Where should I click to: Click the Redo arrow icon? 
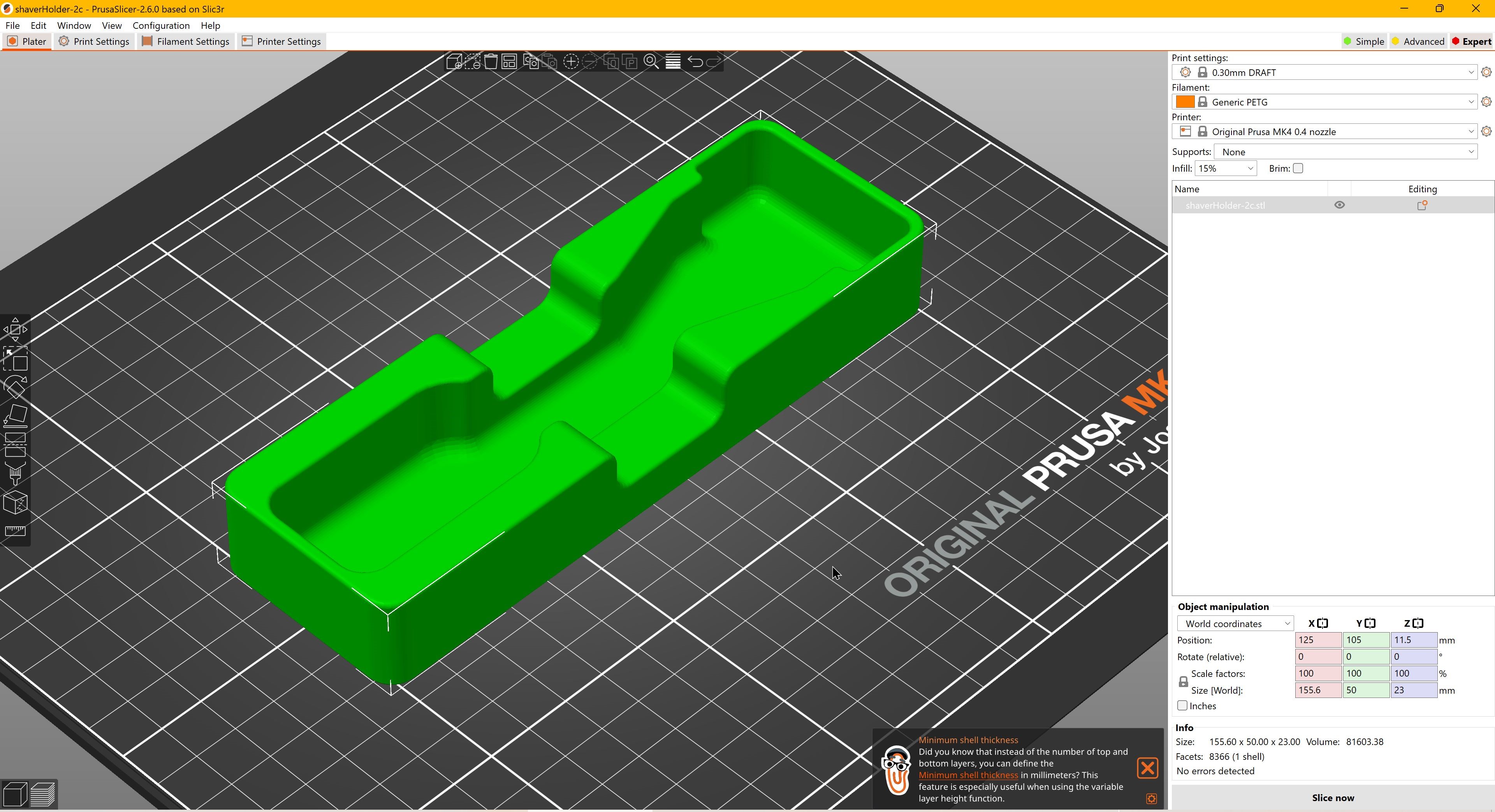pyautogui.click(x=713, y=62)
